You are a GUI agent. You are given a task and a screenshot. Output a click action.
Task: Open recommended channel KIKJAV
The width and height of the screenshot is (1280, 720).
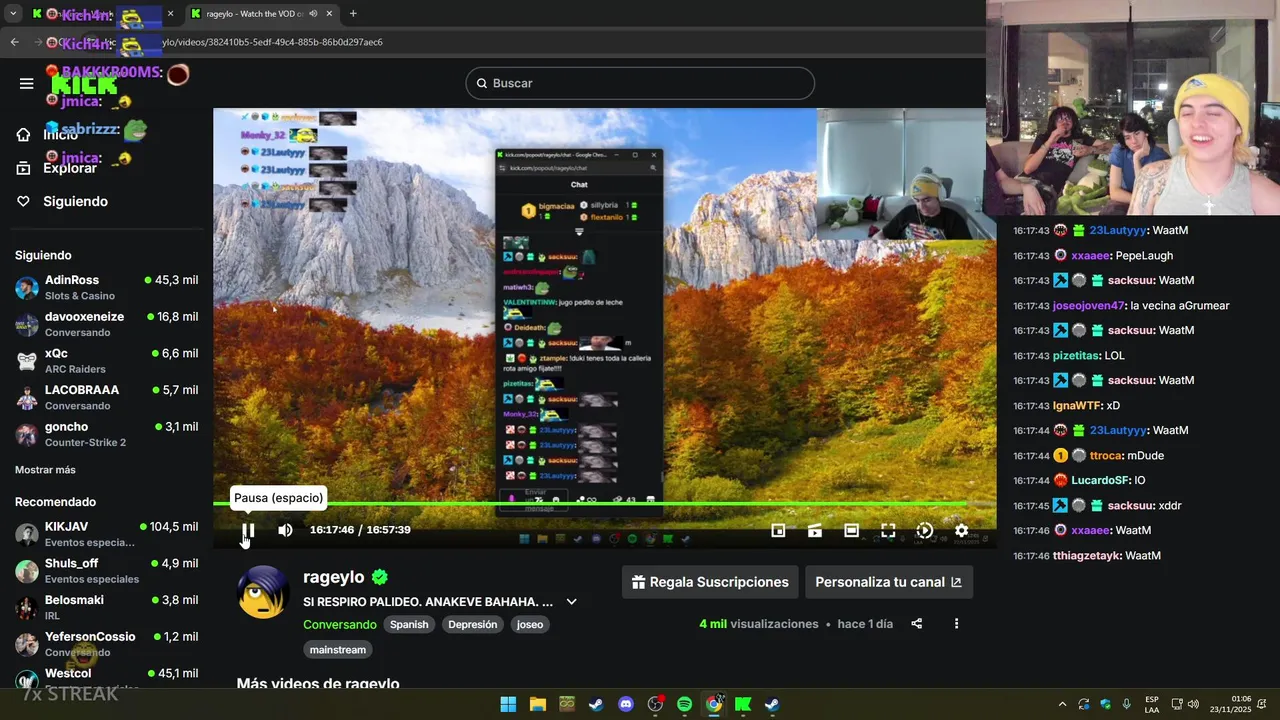coord(107,534)
